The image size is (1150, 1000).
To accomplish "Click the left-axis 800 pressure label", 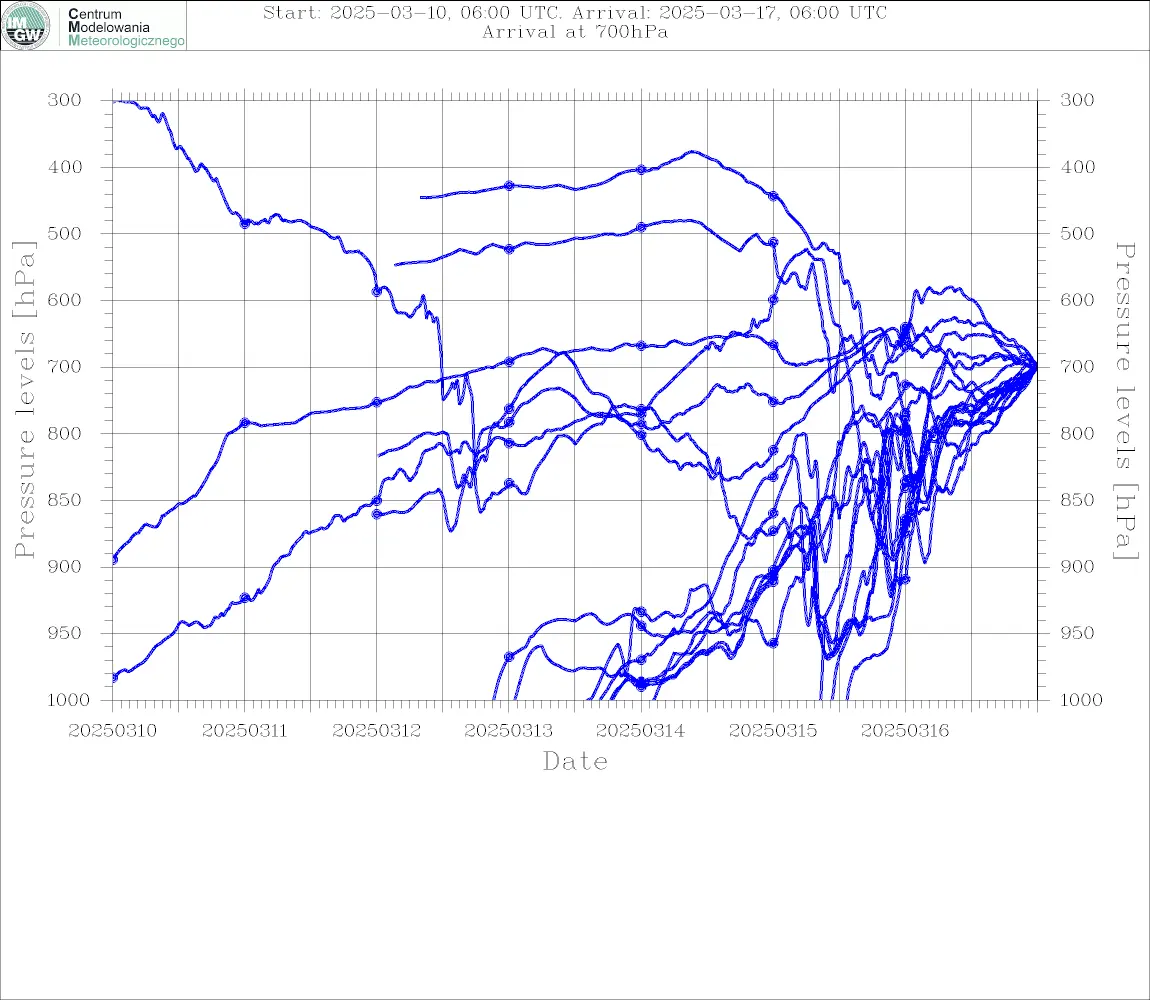I will pyautogui.click(x=65, y=433).
